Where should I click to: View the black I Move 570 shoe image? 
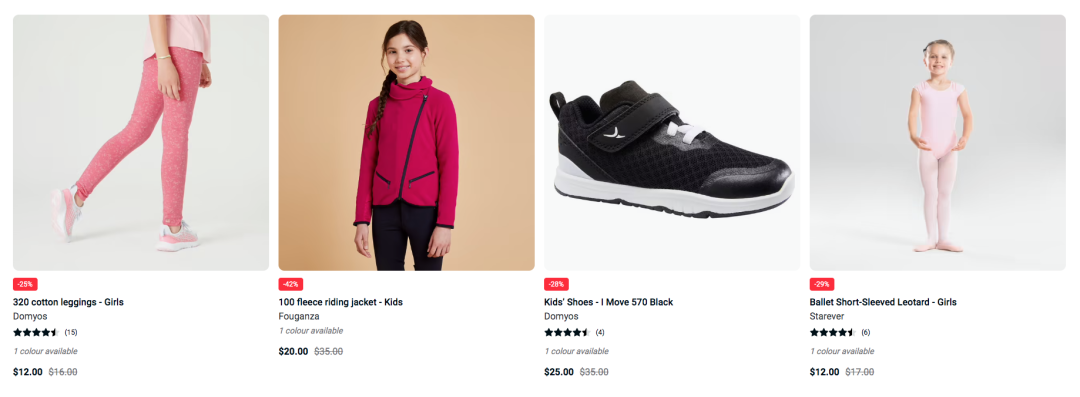pos(672,143)
